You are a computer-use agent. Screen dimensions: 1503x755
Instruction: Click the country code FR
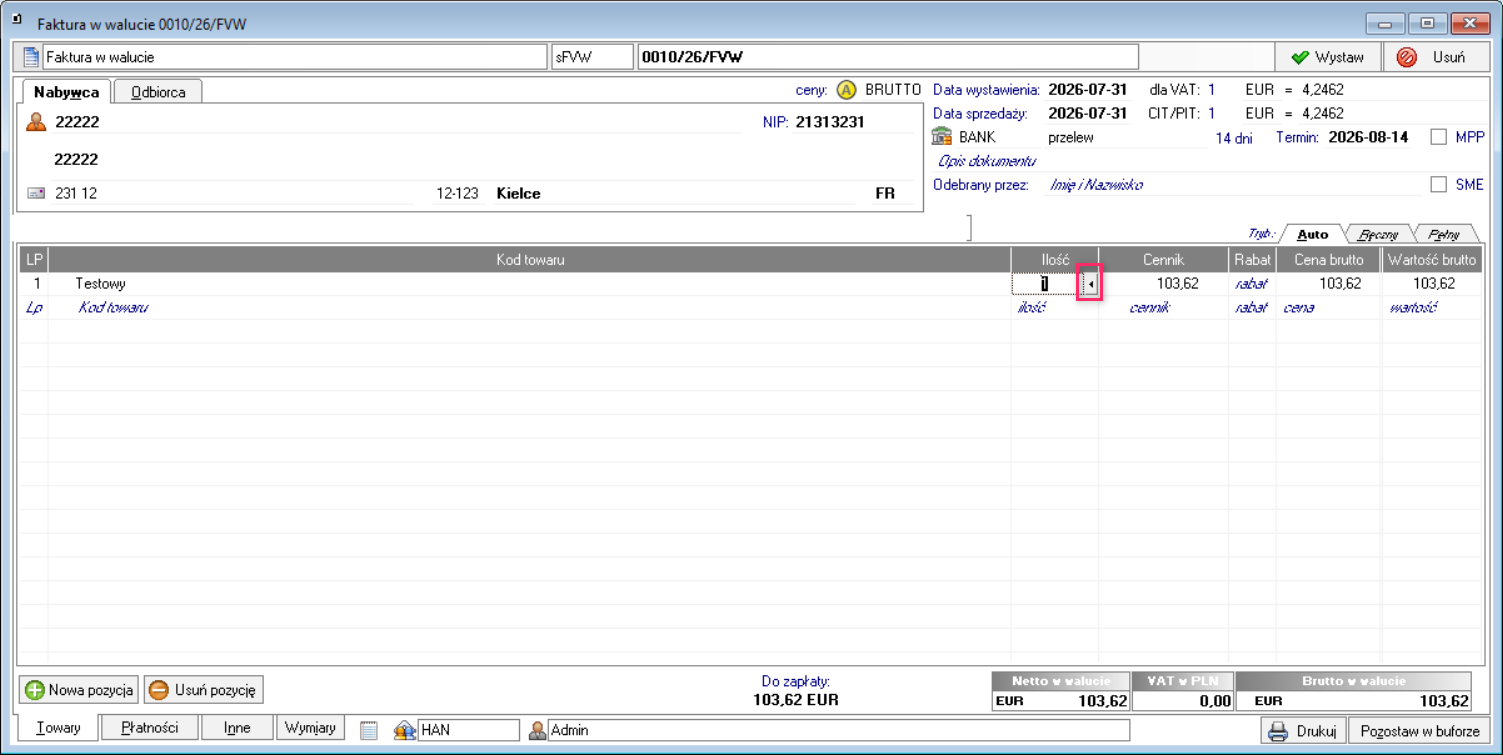[885, 193]
